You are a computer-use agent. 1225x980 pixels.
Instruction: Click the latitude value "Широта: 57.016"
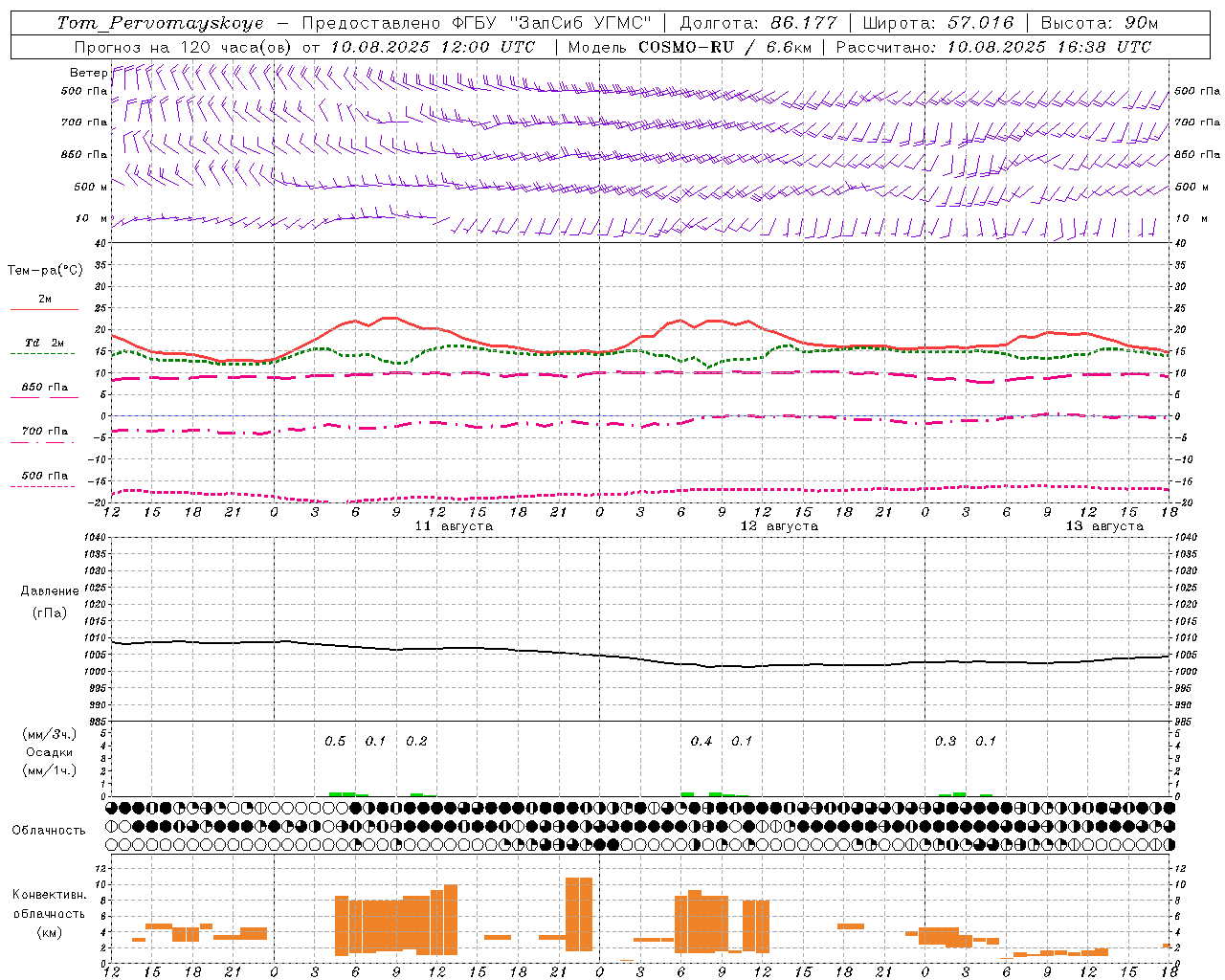pyautogui.click(x=937, y=23)
